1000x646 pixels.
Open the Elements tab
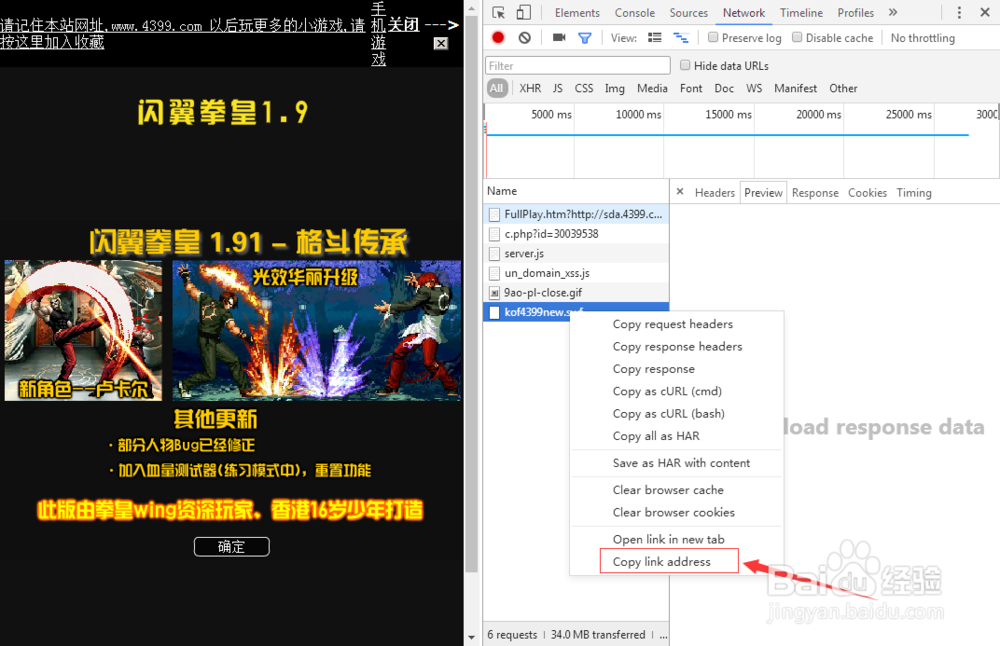pos(577,13)
